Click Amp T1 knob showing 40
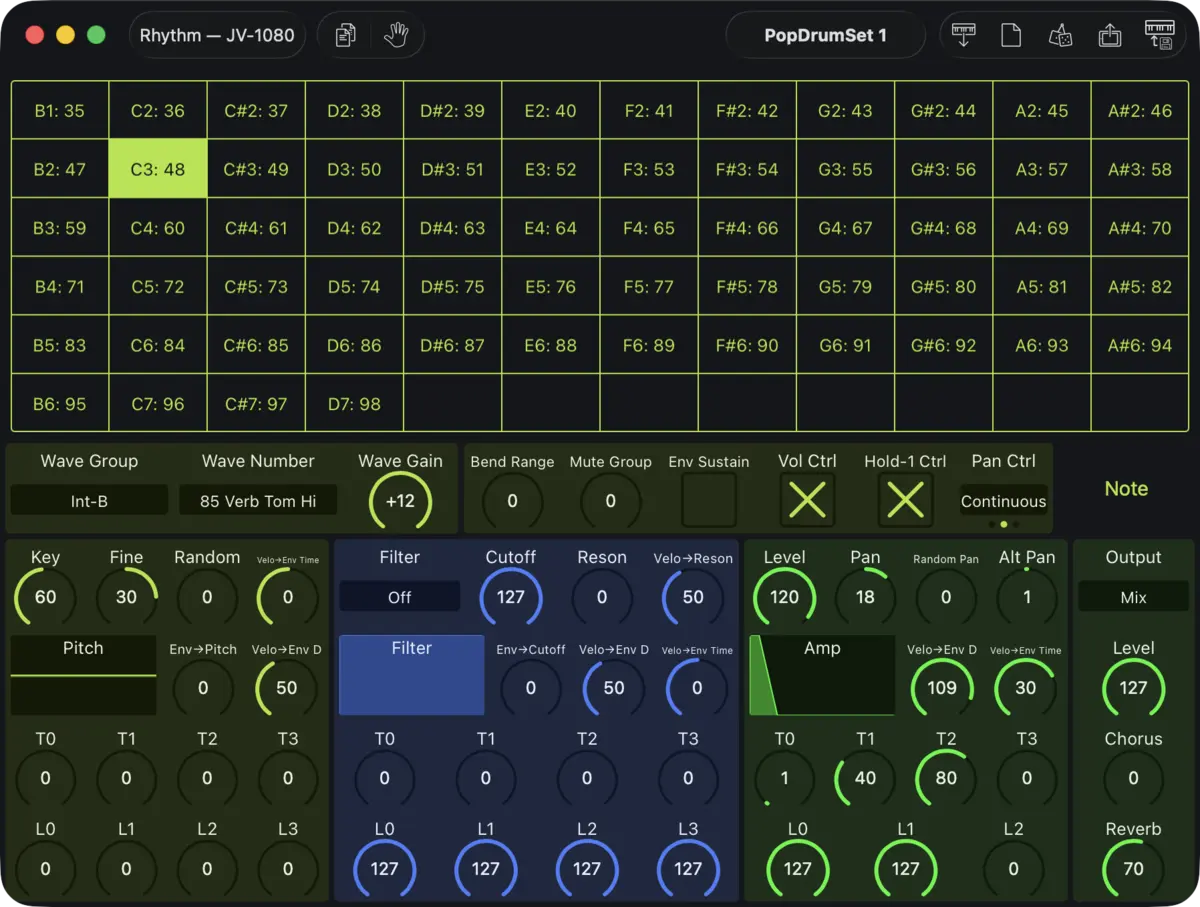This screenshot has height=907, width=1200. pos(865,778)
